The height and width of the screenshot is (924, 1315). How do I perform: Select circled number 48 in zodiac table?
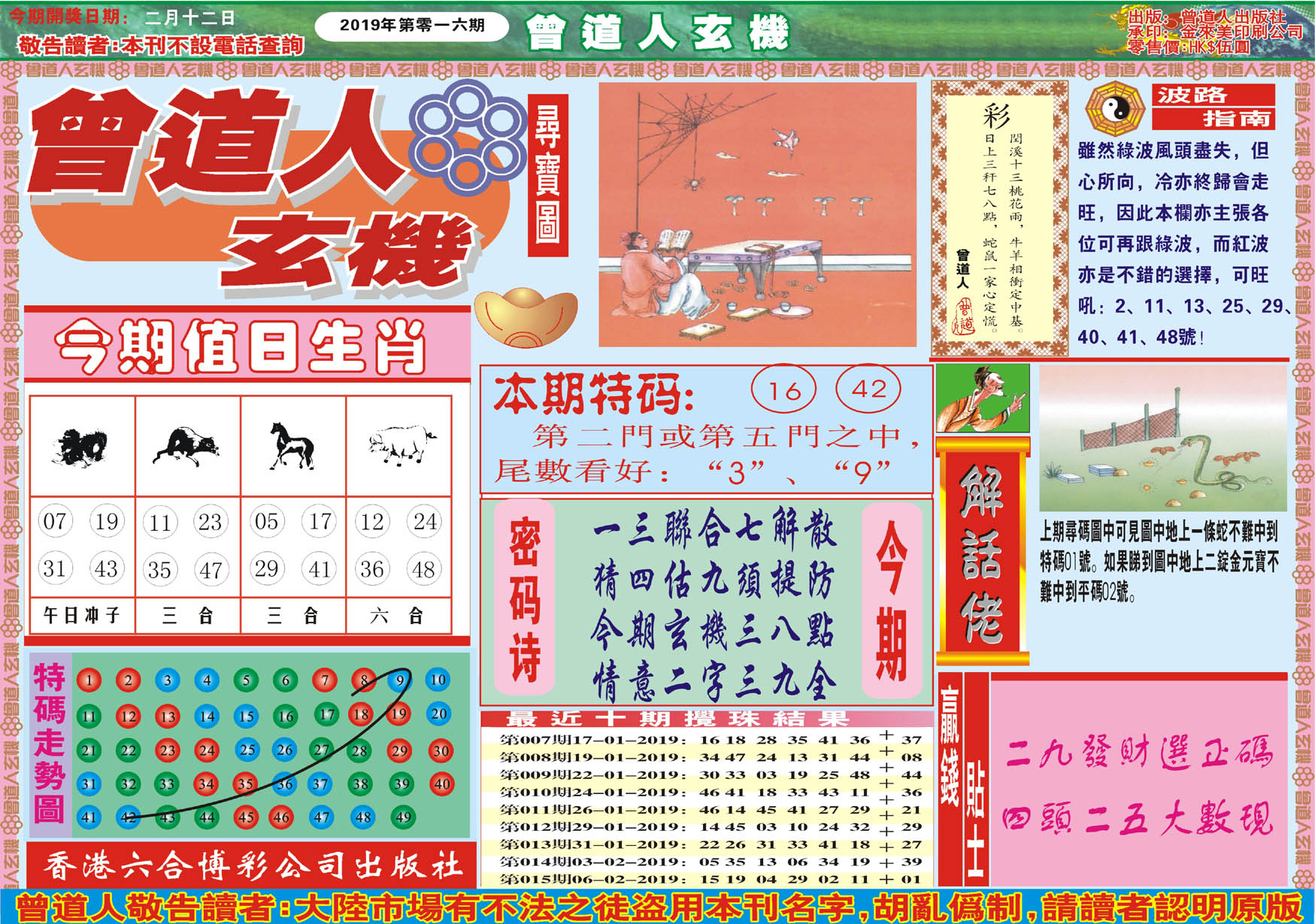[423, 570]
